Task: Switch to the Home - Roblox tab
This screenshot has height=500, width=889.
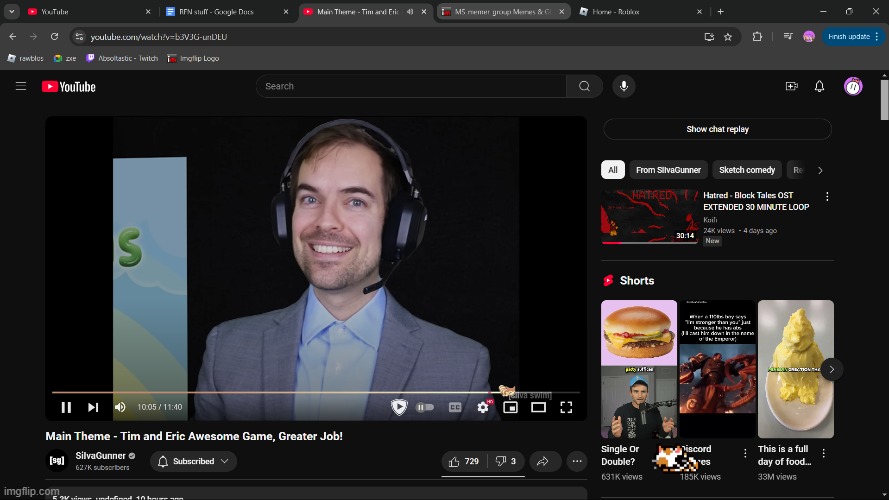Action: (x=641, y=11)
